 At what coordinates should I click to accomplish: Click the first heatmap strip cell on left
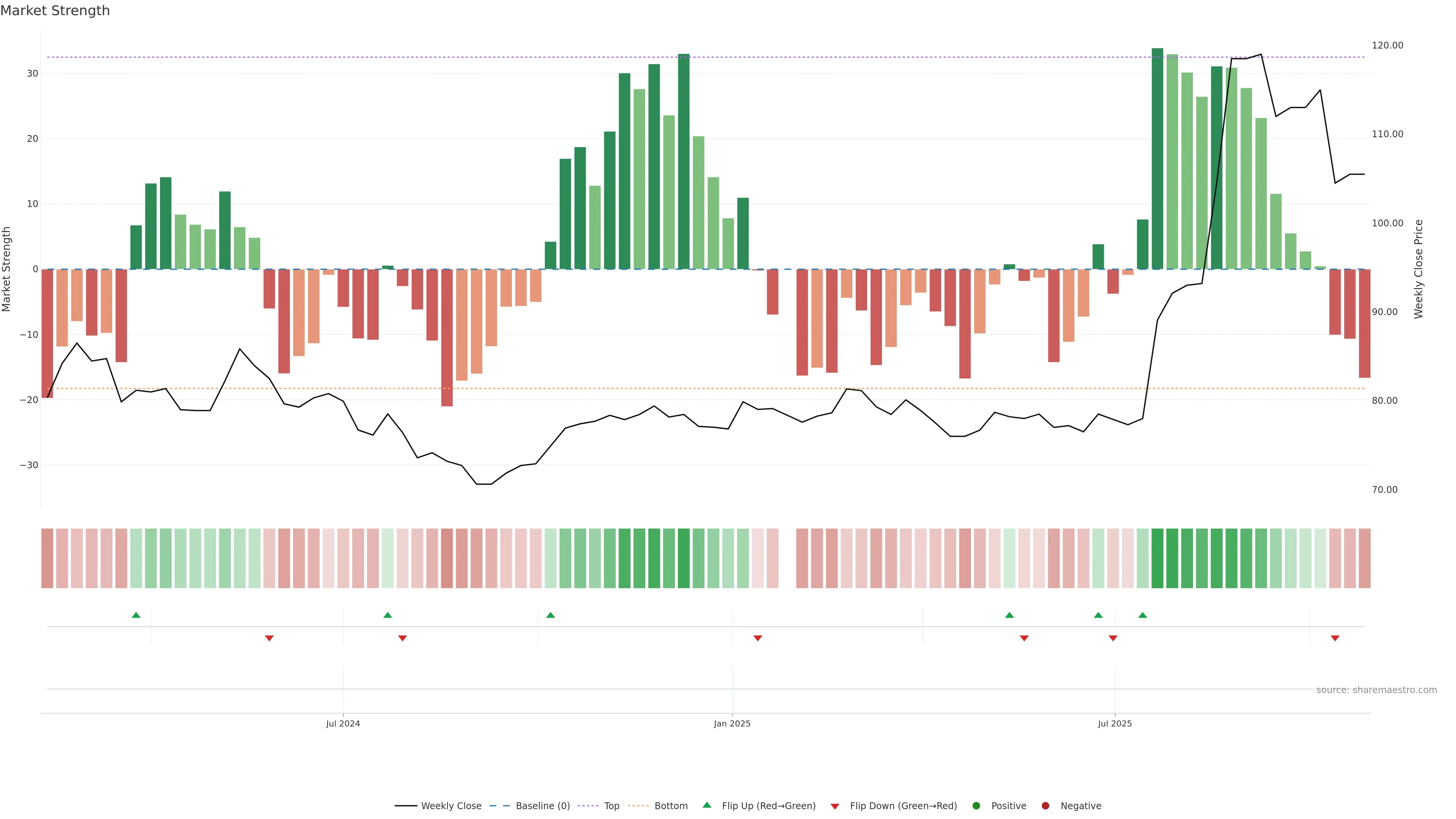(x=47, y=559)
